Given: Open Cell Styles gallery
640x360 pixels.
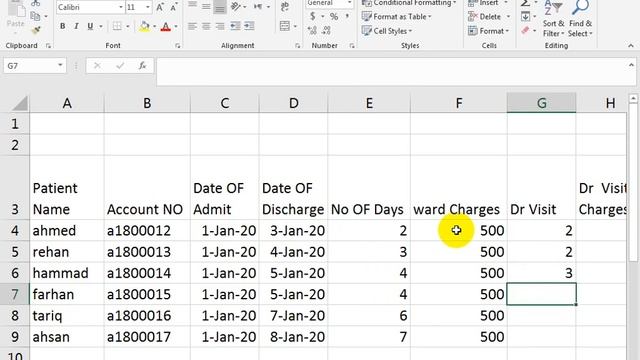Looking at the screenshot, I should point(387,31).
